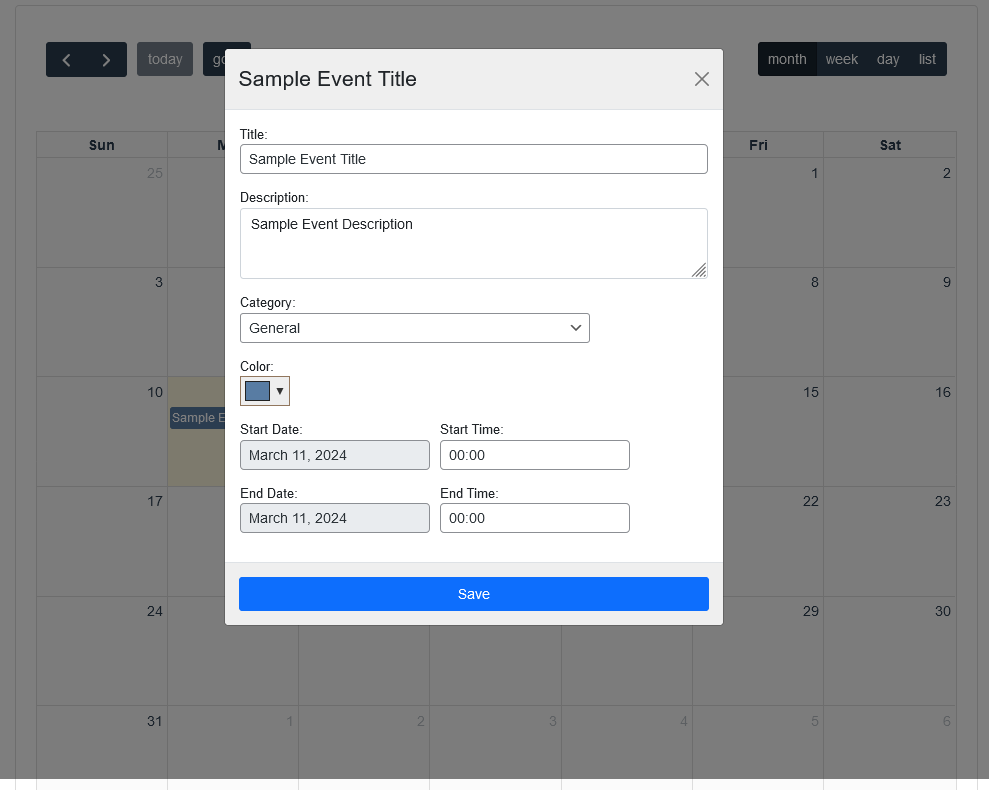
Task: Switch to list view
Action: click(928, 59)
